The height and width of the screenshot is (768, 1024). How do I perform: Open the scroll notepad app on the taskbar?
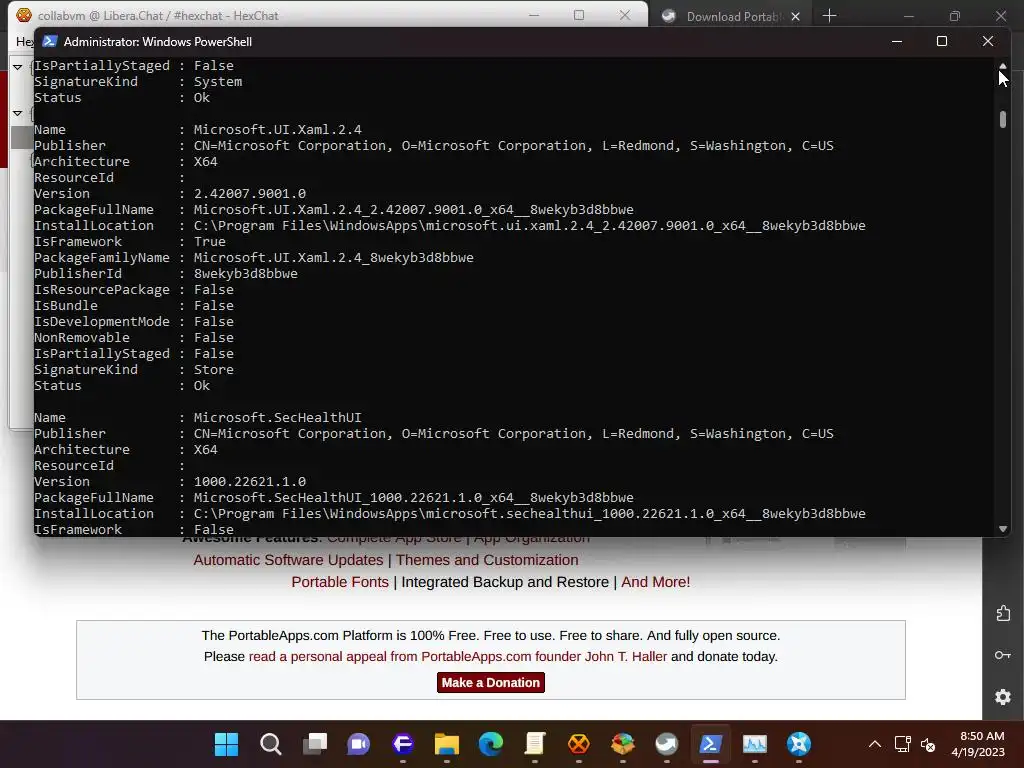[535, 744]
